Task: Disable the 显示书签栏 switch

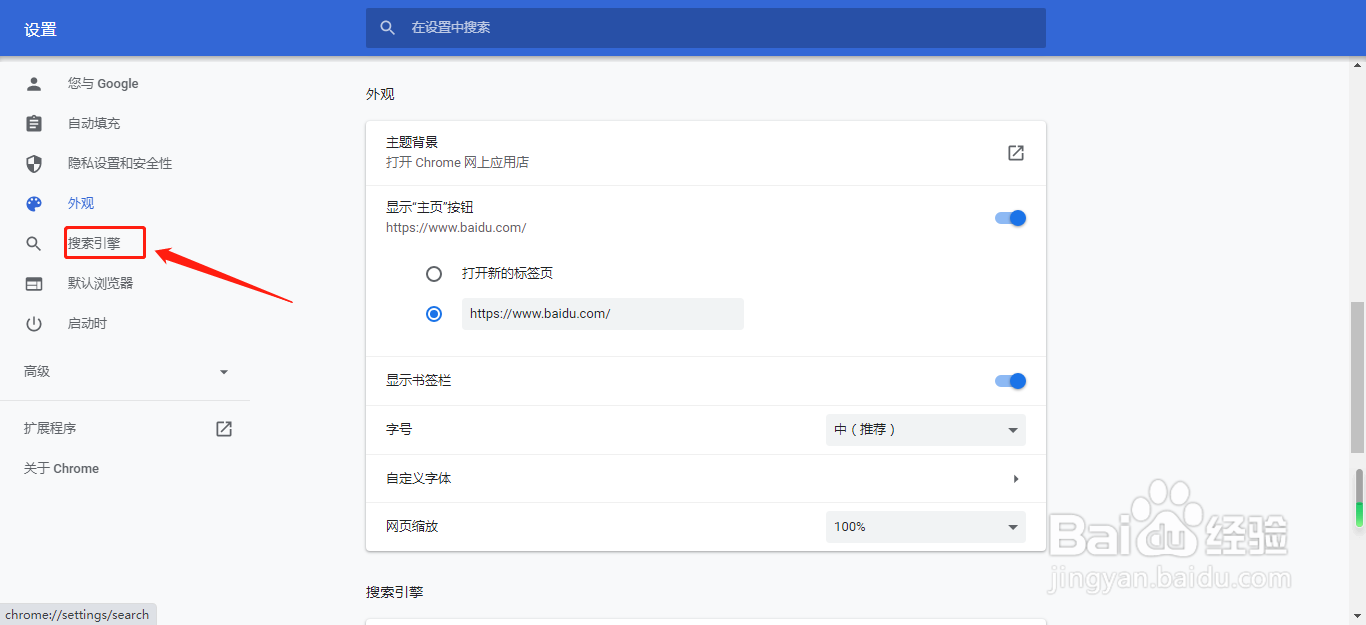Action: pos(1011,381)
